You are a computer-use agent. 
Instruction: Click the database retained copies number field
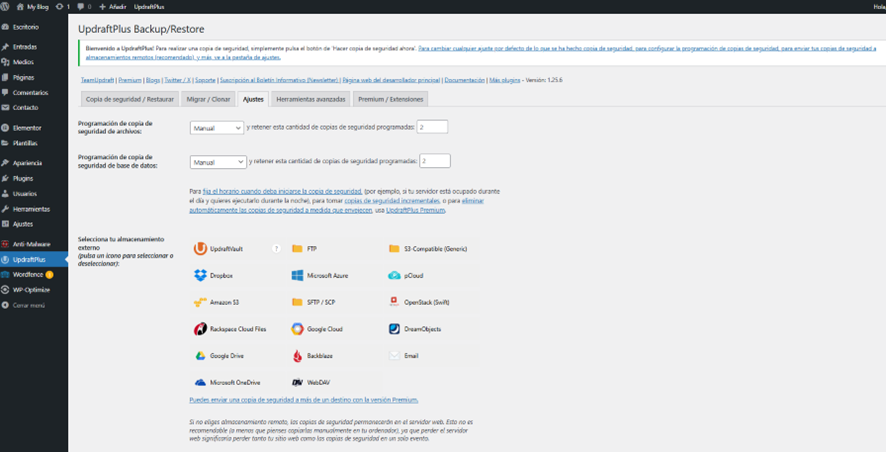(435, 161)
